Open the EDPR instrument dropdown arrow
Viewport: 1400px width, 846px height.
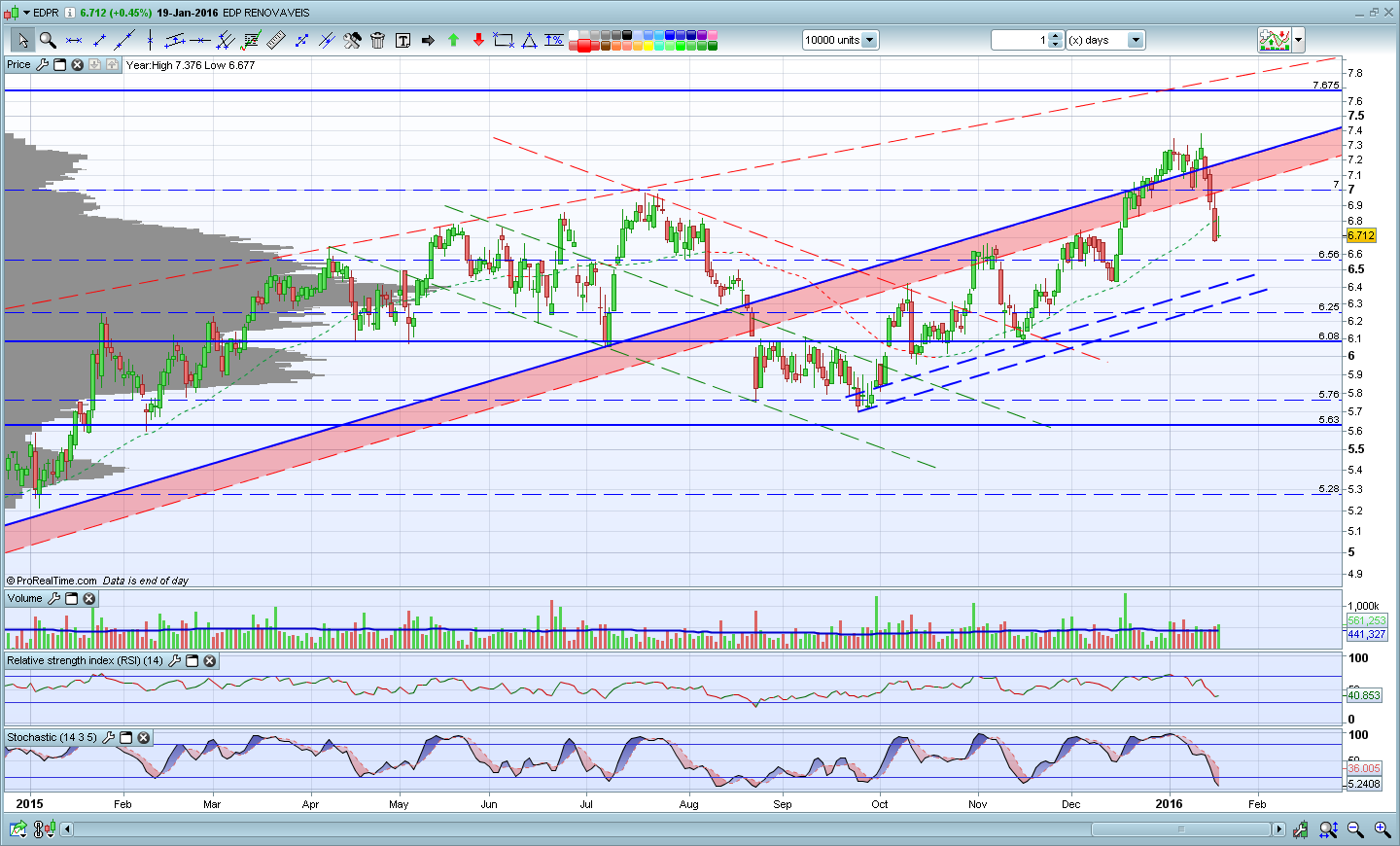26,13
